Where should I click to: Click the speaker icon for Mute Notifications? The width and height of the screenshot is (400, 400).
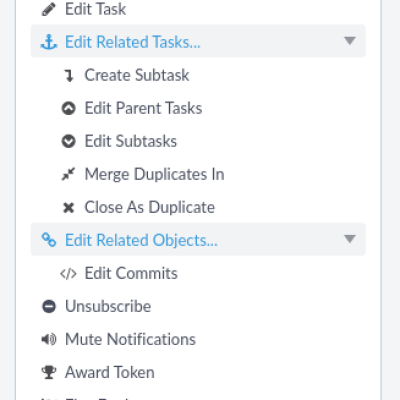pos(49,339)
